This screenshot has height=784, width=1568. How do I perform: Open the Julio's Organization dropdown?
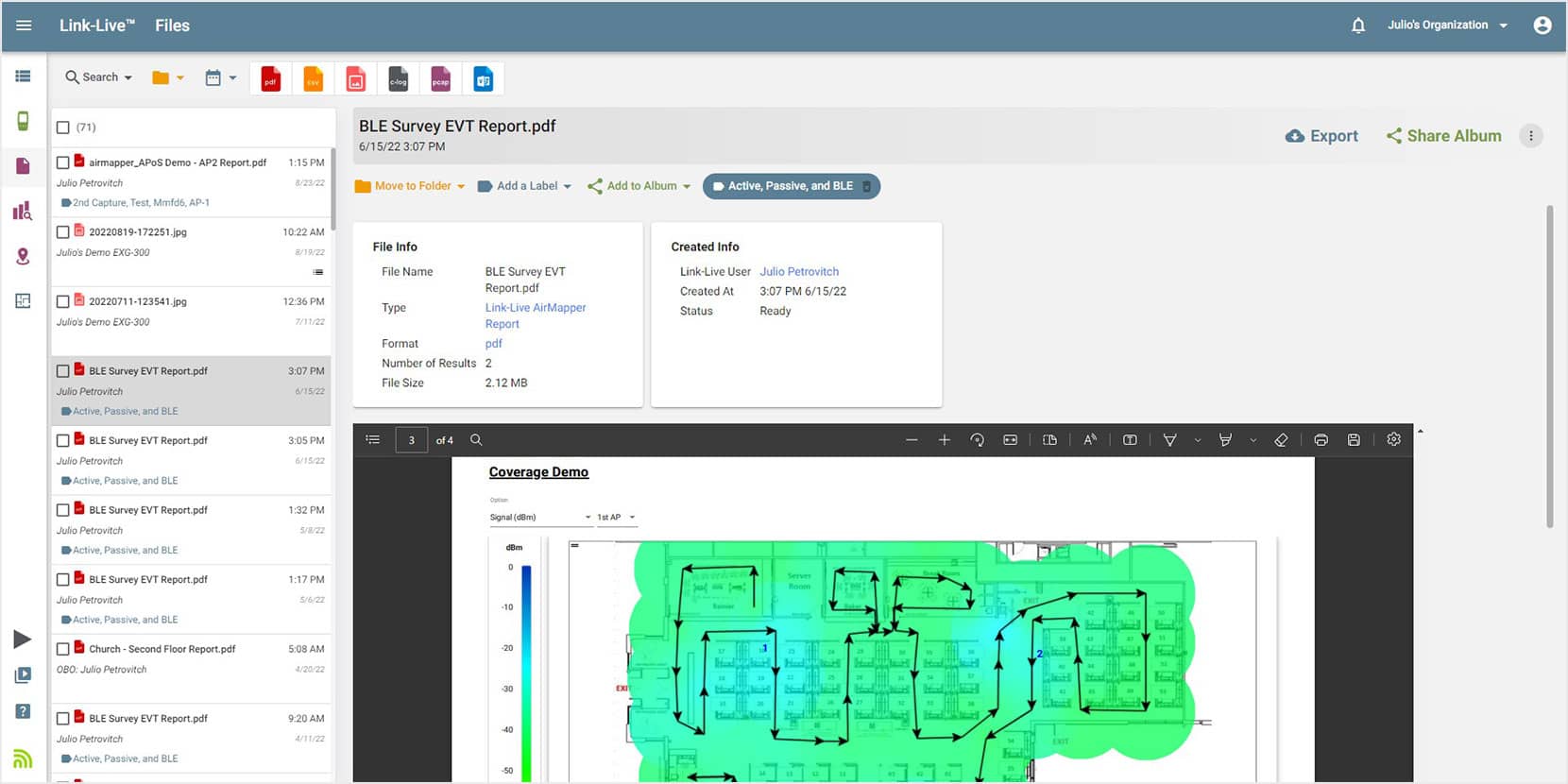click(1447, 26)
